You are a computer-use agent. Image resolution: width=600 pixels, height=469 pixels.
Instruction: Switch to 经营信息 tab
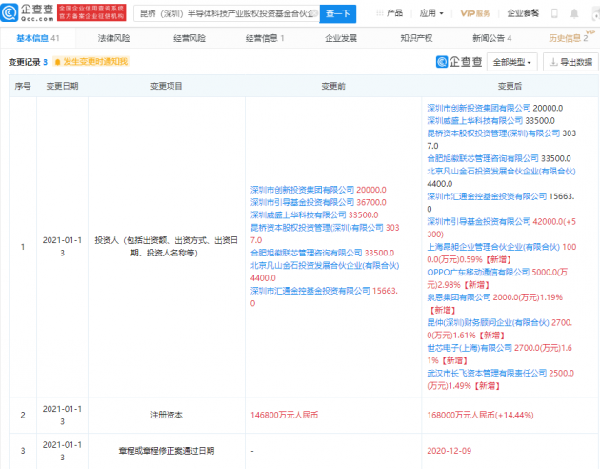pyautogui.click(x=265, y=38)
